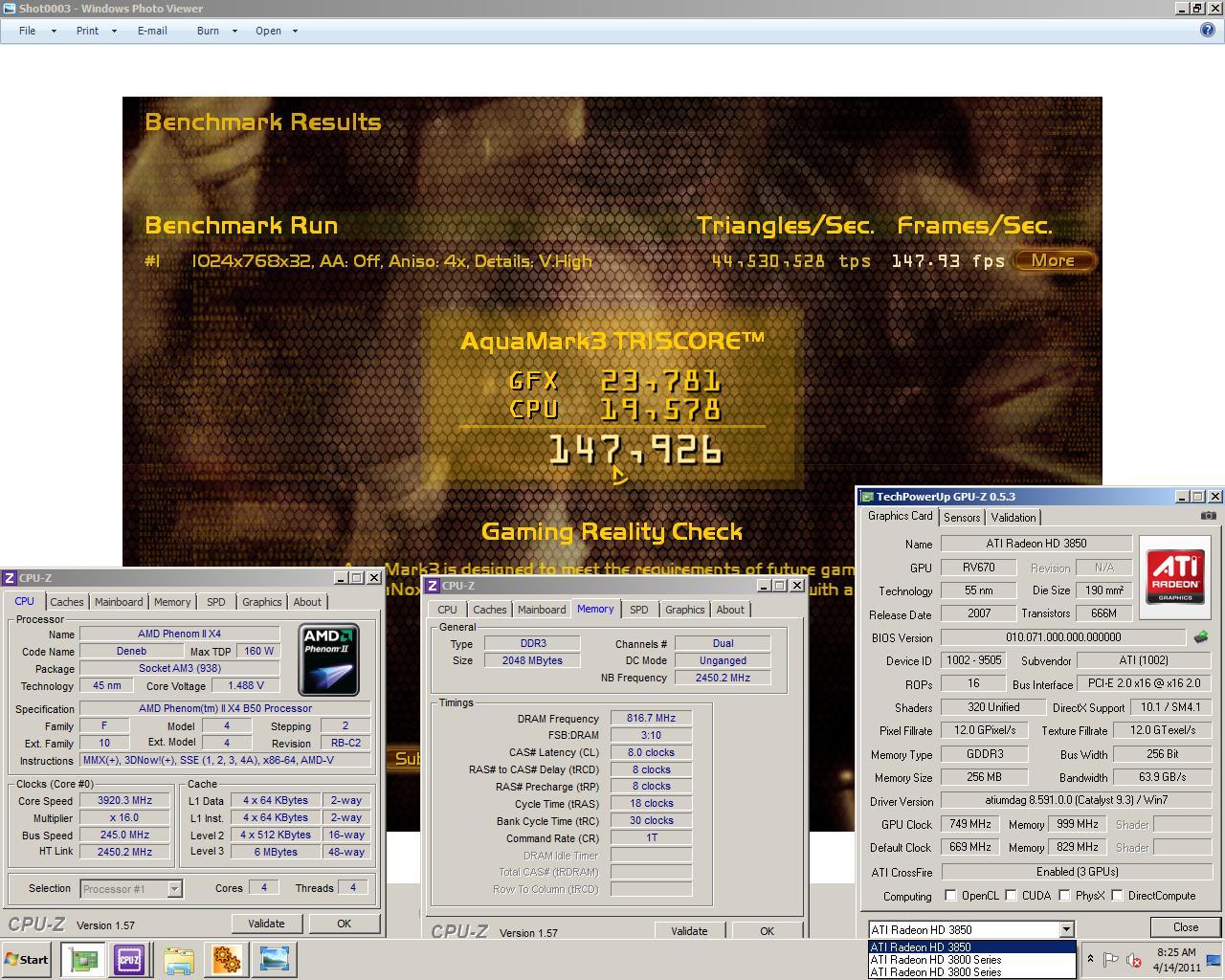The width and height of the screenshot is (1225, 980).
Task: Open the GPU selection dropdown arrow in GPU-Z
Action: point(1066,929)
